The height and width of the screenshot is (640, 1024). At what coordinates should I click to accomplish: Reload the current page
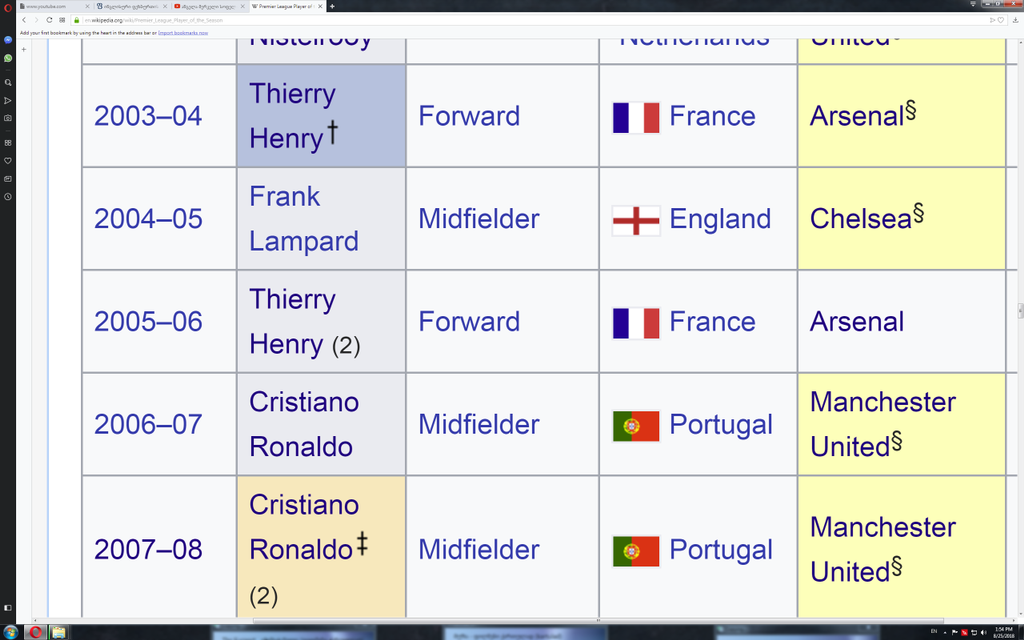[x=49, y=20]
